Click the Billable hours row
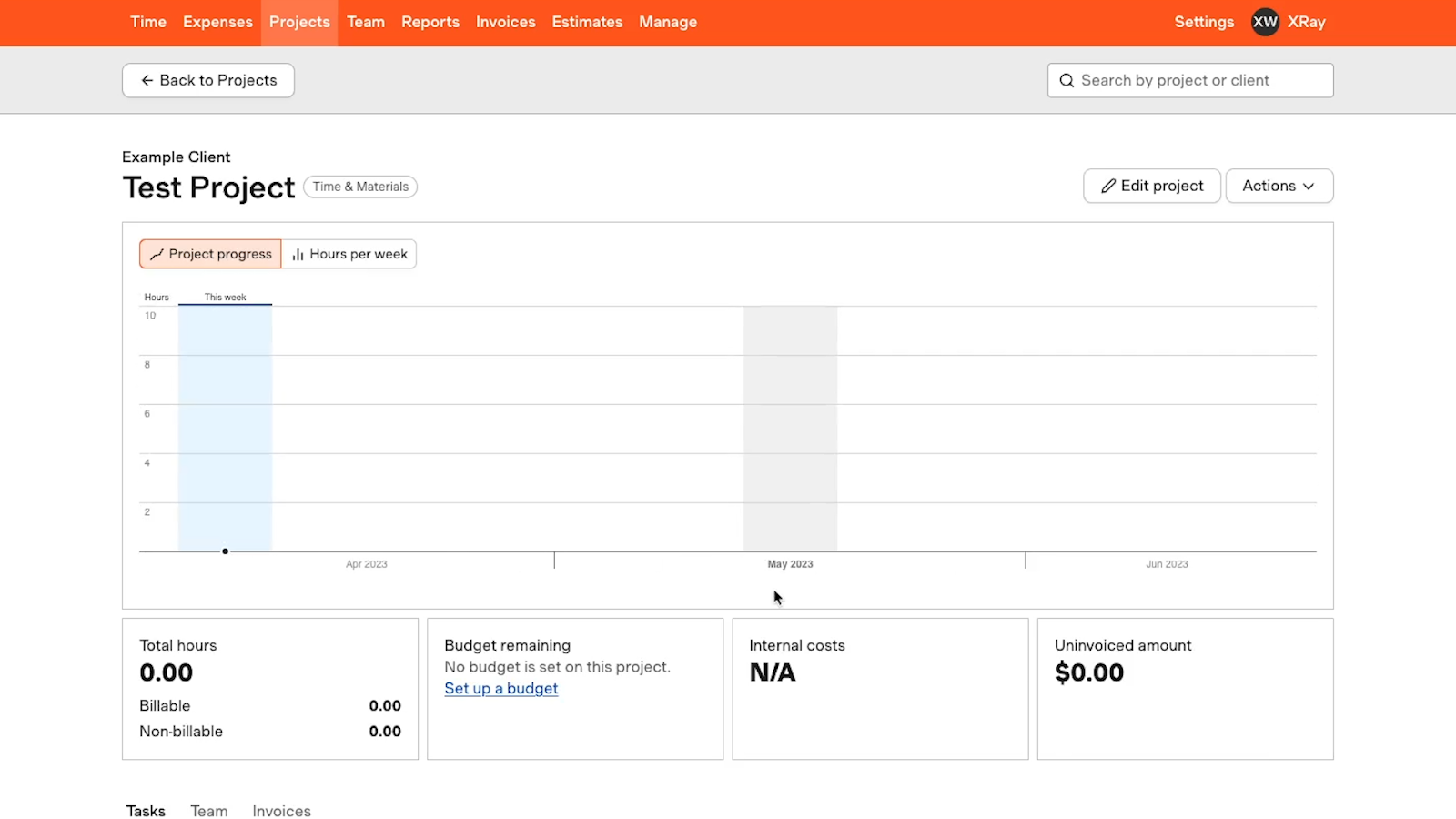Screen dimensions: 1456x819 [x=270, y=705]
